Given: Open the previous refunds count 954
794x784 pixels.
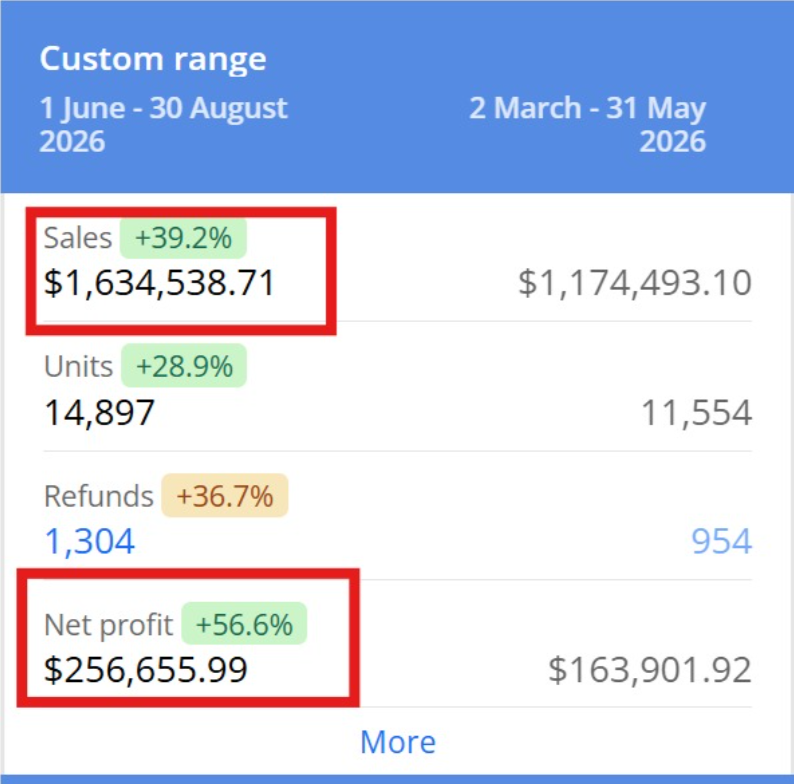Looking at the screenshot, I should pyautogui.click(x=722, y=541).
